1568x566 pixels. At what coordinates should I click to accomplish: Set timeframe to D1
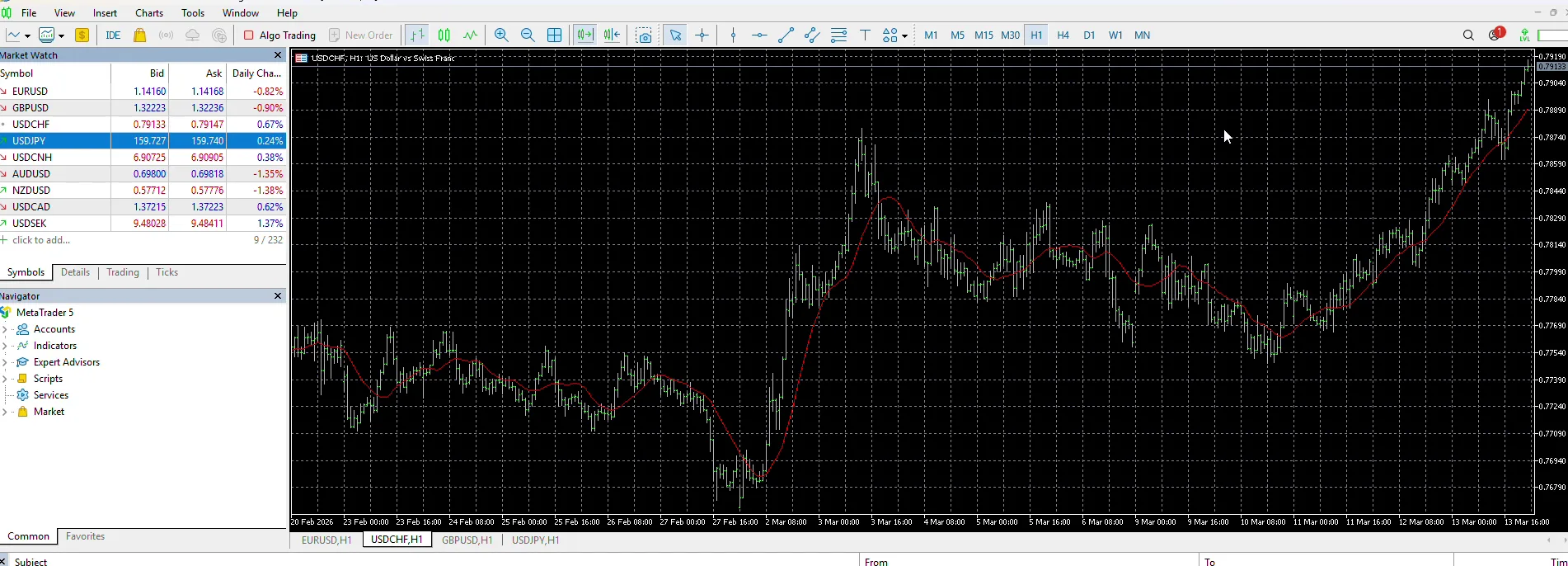1089,35
